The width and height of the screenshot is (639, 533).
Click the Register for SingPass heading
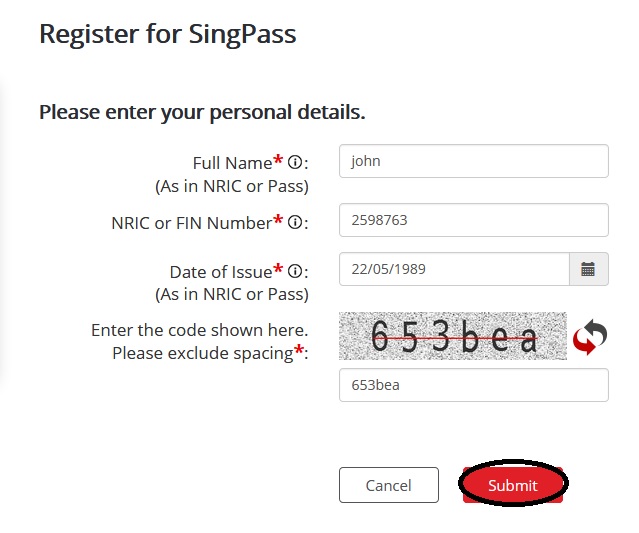167,34
